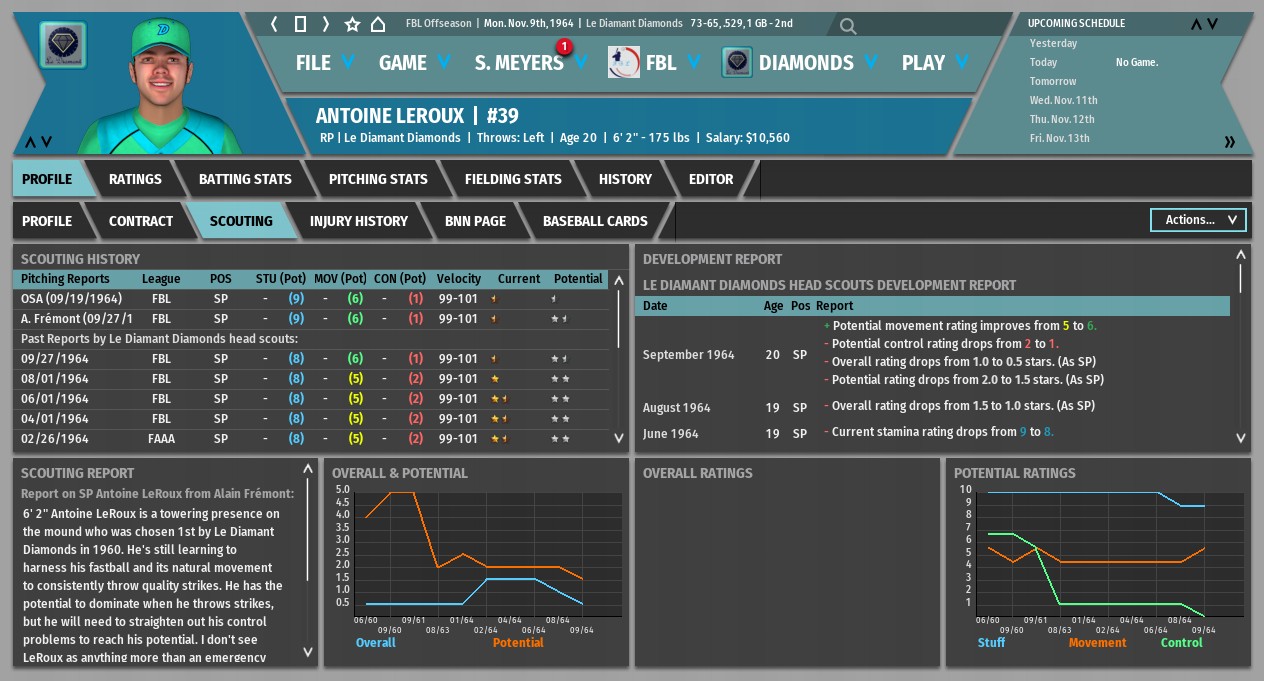Expand the PLAY menu
This screenshot has width=1264, height=681.
935,63
